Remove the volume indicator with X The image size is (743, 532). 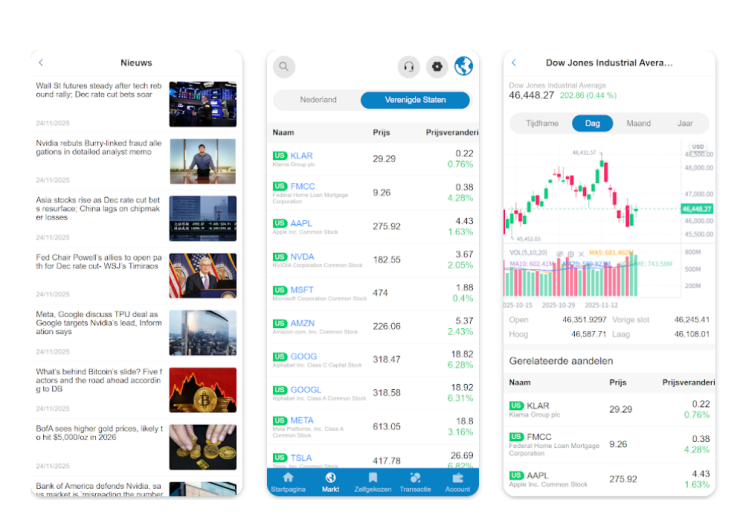(x=581, y=254)
